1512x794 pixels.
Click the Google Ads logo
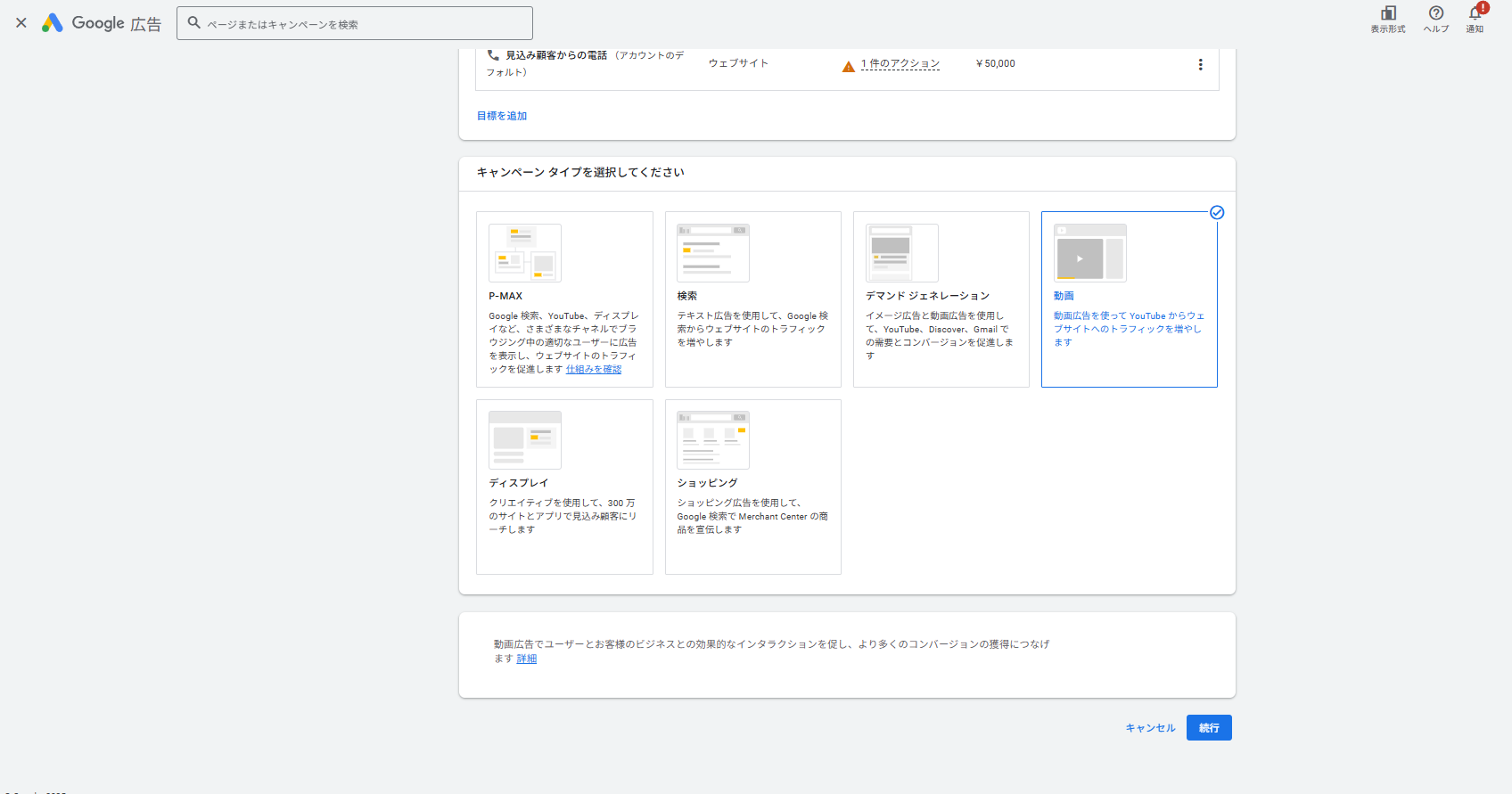tap(102, 23)
